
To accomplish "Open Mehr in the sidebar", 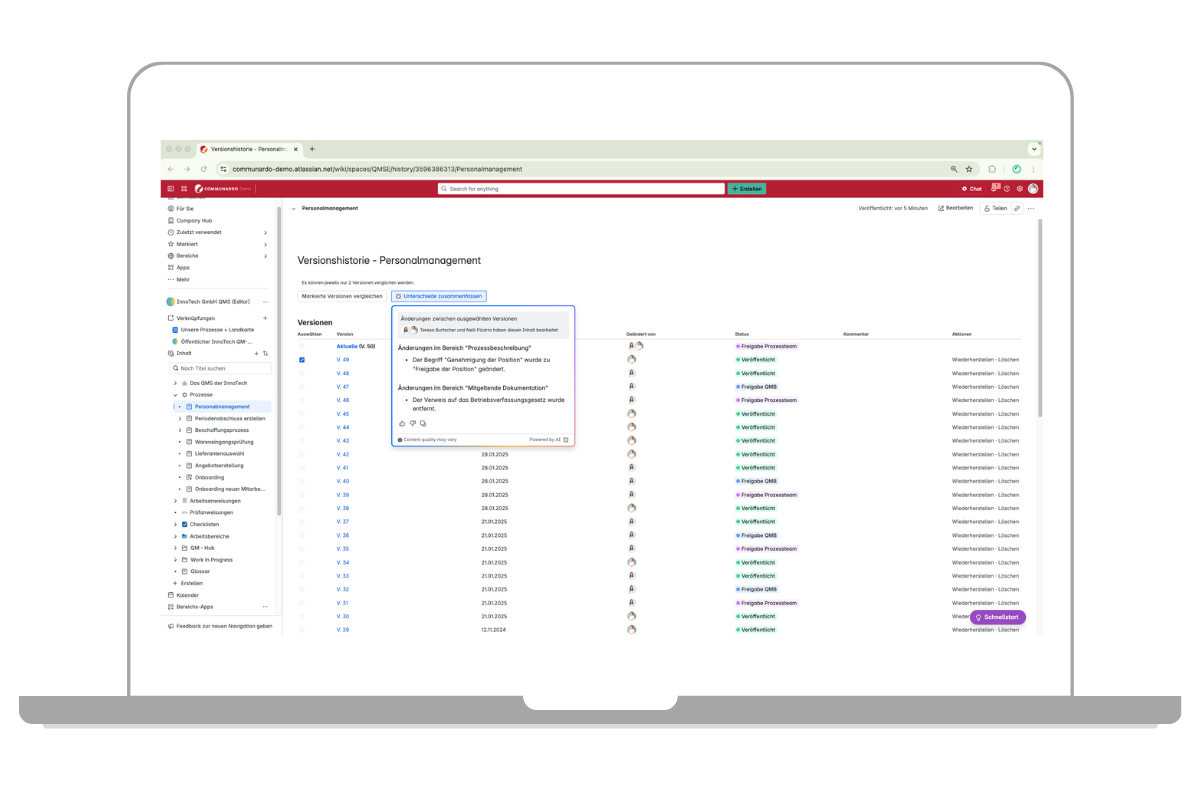I will pyautogui.click(x=178, y=279).
